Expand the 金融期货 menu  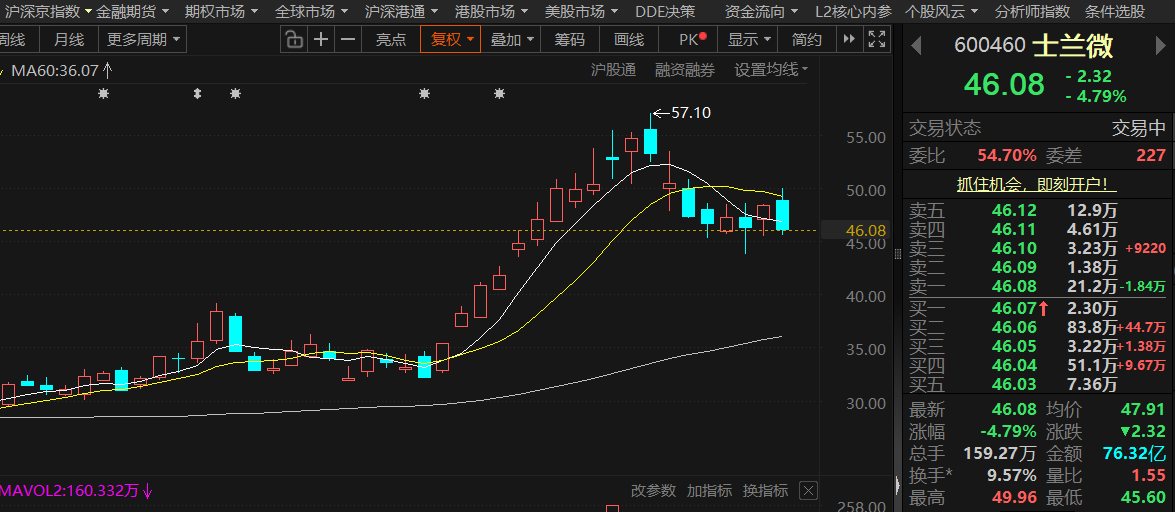pyautogui.click(x=132, y=11)
